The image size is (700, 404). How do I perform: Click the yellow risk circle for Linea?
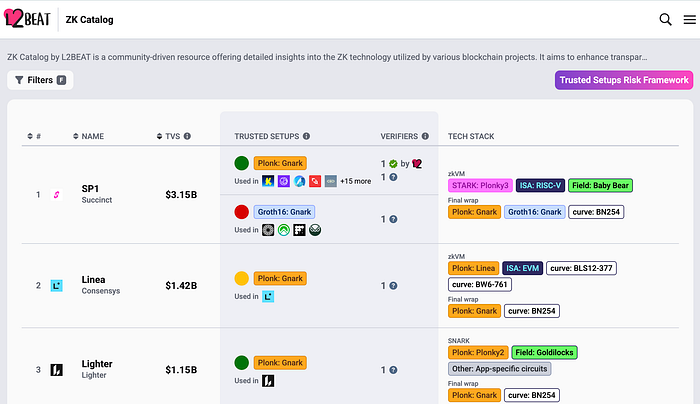coord(241,277)
